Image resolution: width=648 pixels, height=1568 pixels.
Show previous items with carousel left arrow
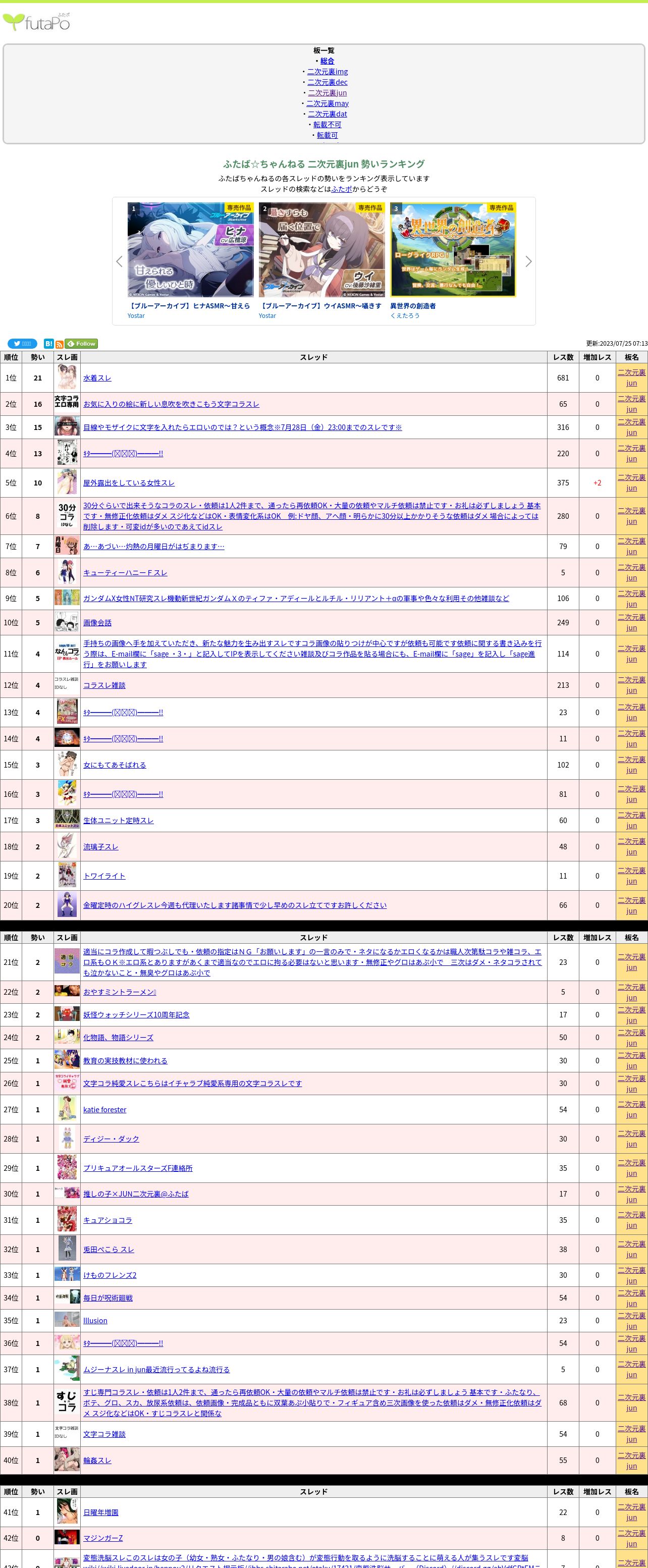point(119,261)
